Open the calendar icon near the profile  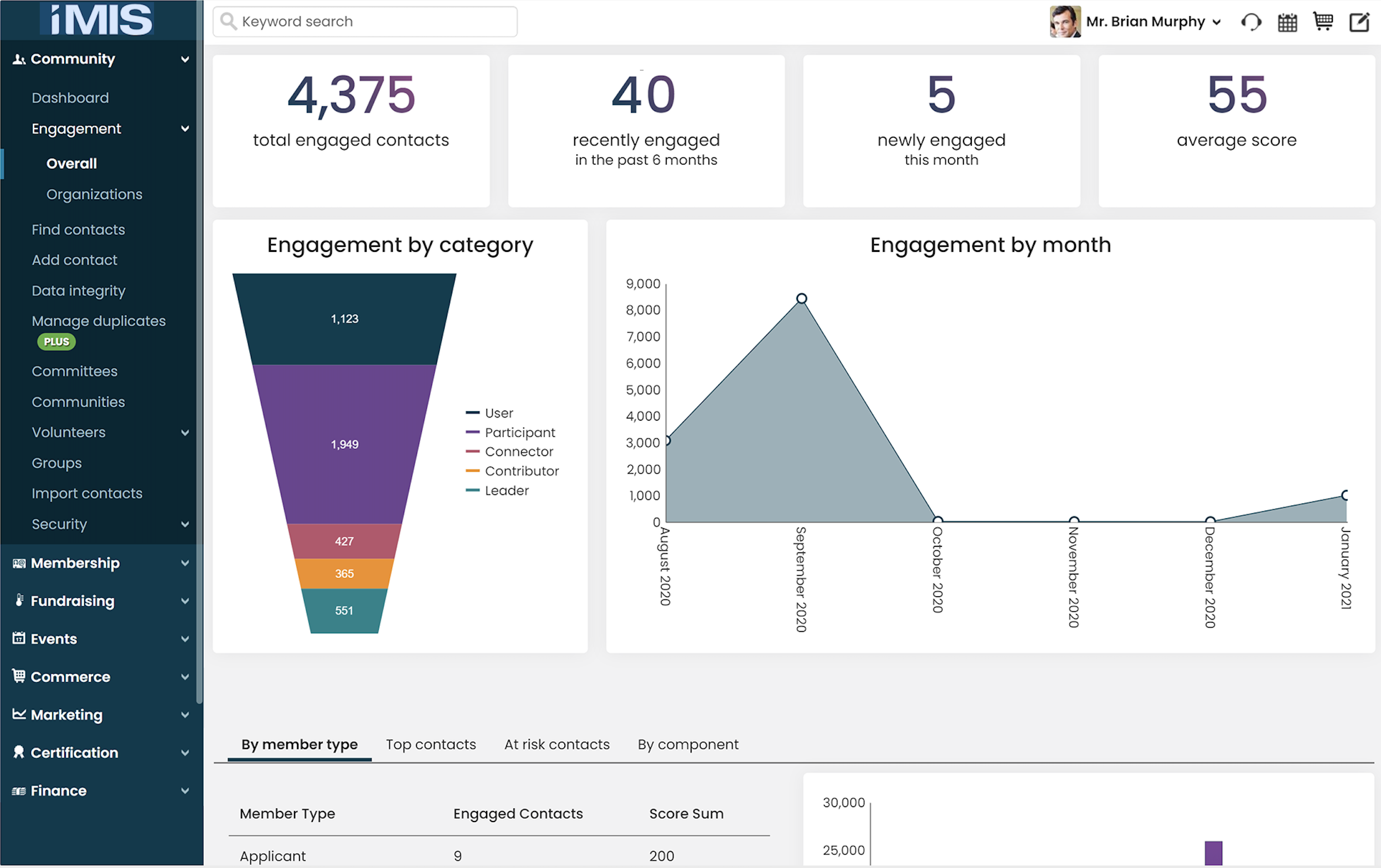pos(1287,22)
